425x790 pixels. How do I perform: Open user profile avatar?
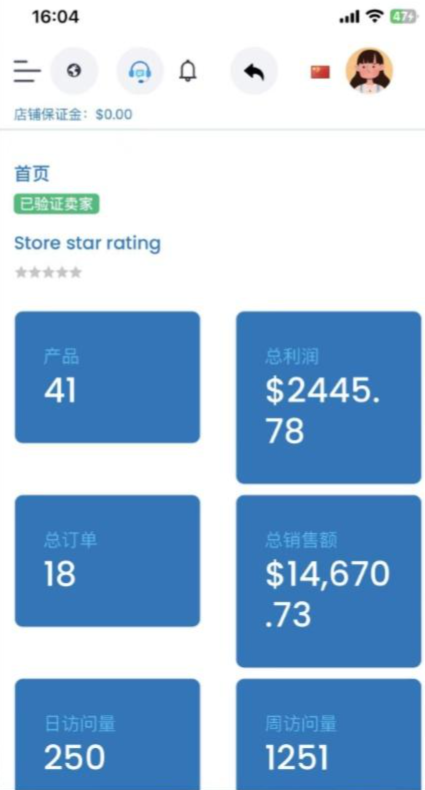pyautogui.click(x=369, y=71)
